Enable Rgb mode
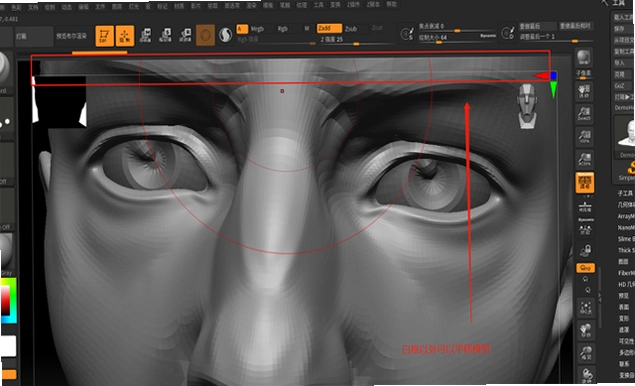Viewport: 635px width, 386px height. [x=282, y=29]
